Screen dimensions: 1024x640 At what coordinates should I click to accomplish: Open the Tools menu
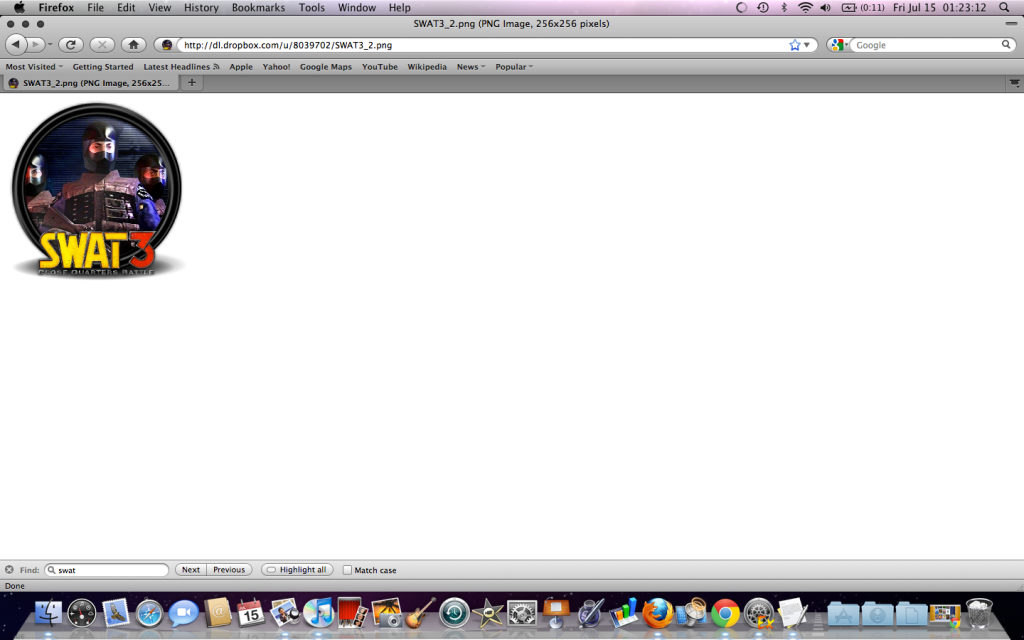point(312,8)
